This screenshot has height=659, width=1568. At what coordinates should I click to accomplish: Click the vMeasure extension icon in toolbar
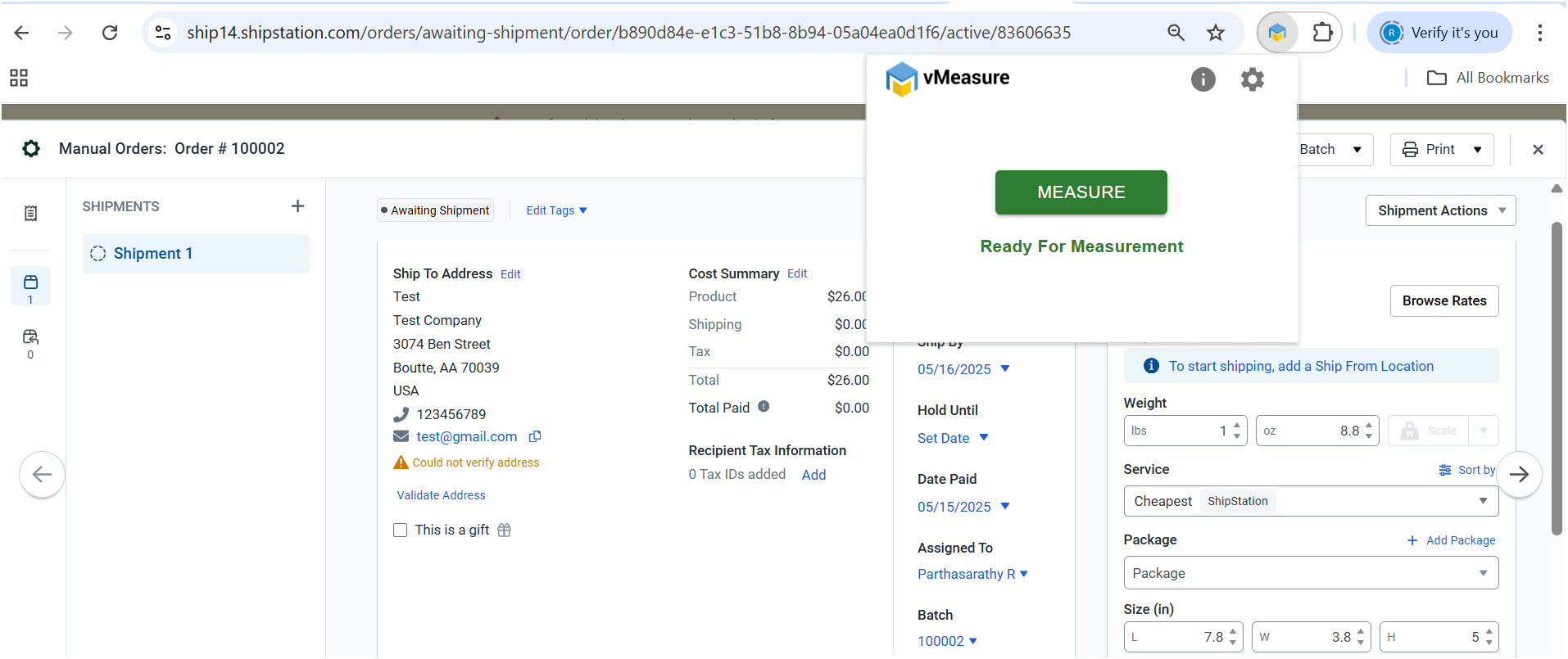tap(1277, 33)
